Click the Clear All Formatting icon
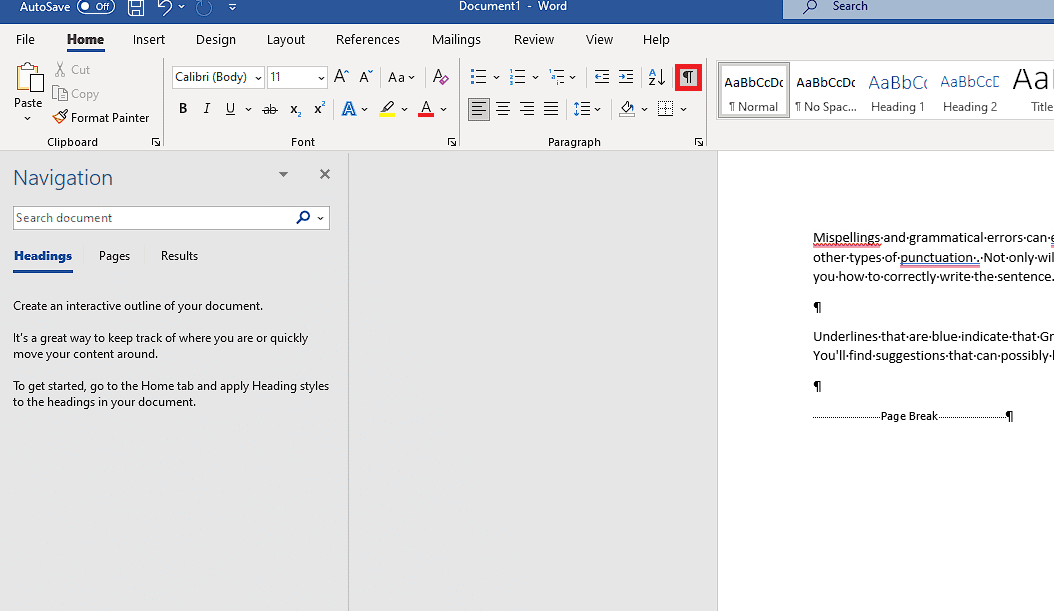Image resolution: width=1054 pixels, height=611 pixels. coord(440,77)
